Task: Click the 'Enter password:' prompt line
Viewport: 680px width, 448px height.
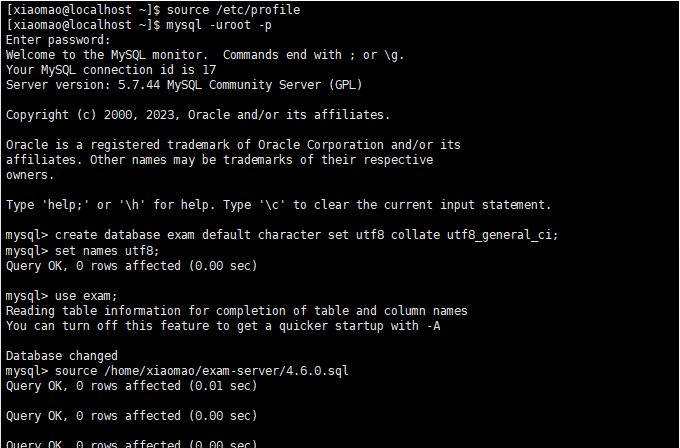Action: click(x=59, y=40)
